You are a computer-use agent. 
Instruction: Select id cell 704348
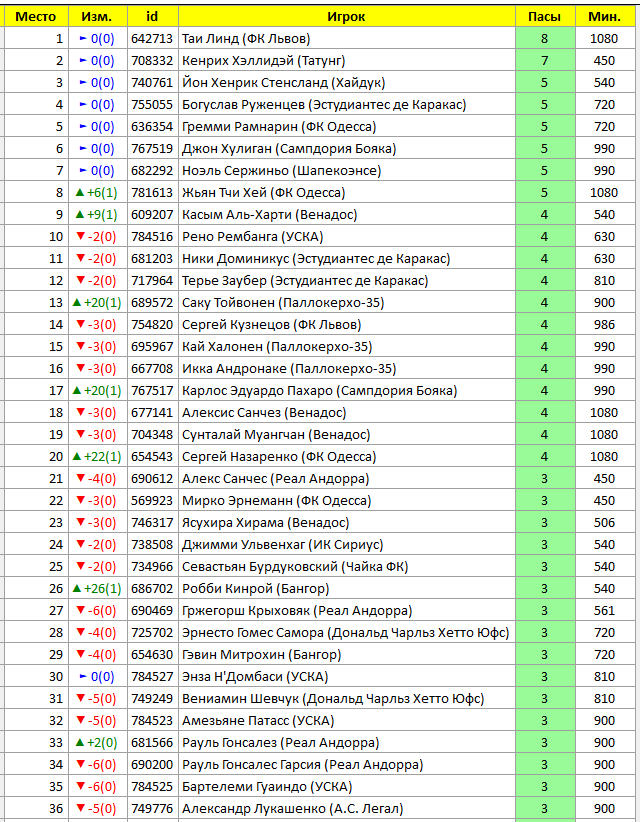152,435
